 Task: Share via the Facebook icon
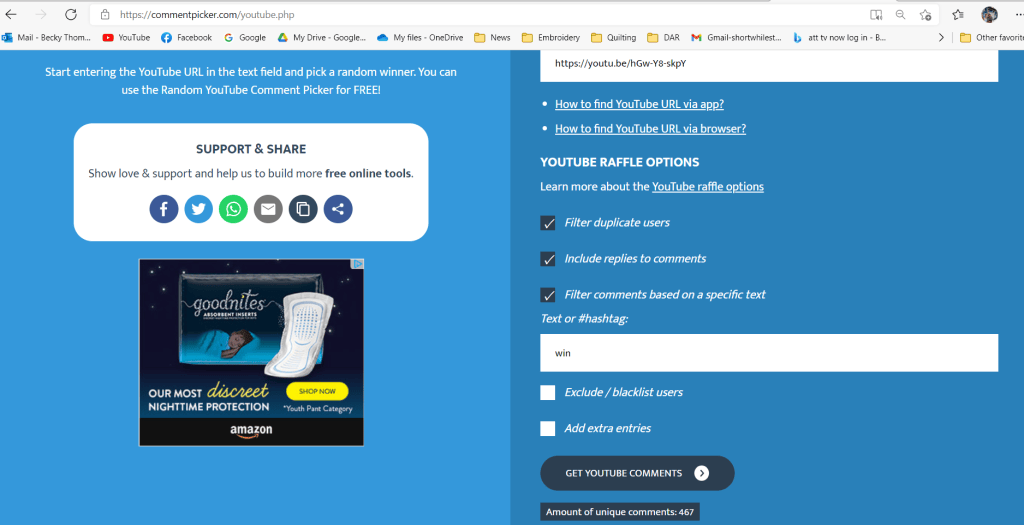pos(164,209)
